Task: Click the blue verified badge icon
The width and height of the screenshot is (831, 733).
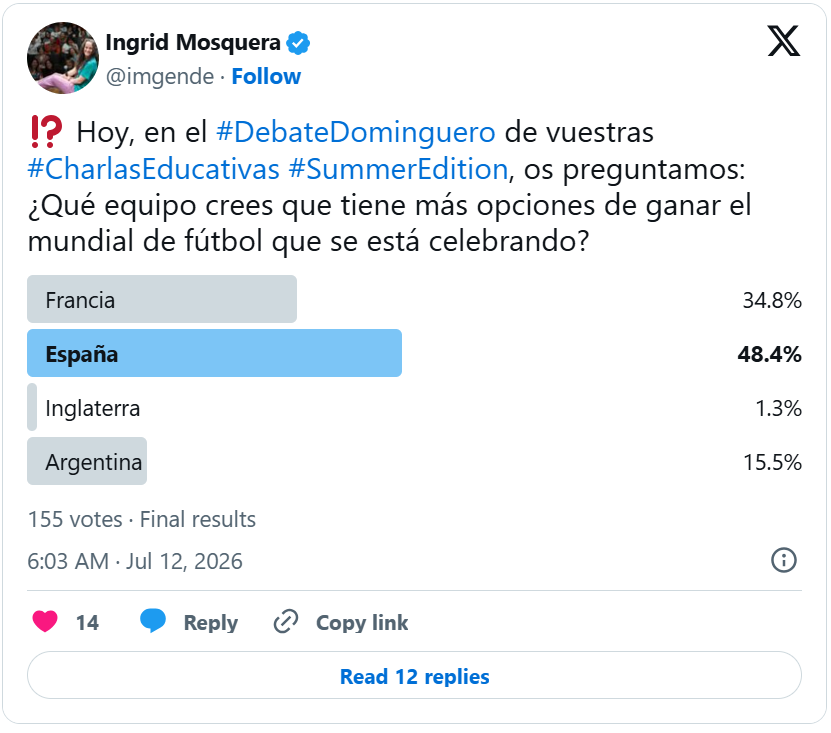Action: pos(298,43)
